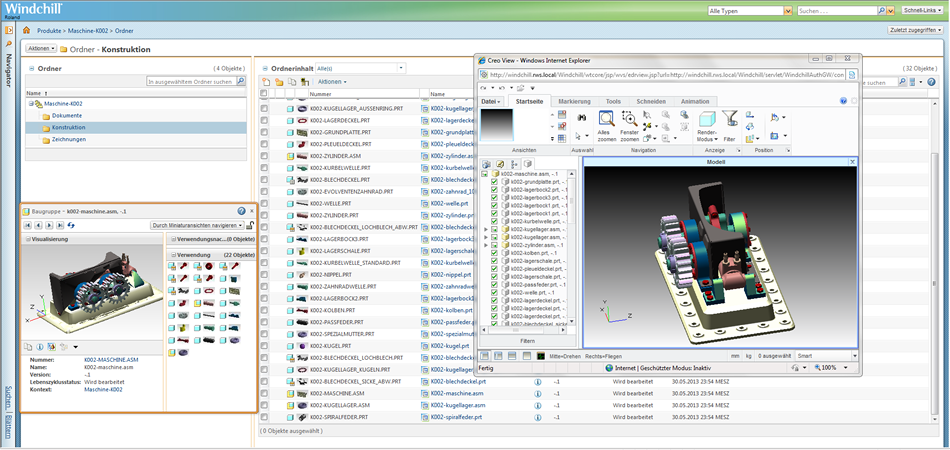The image size is (950, 450).
Task: Open help in the Baugruppe panel
Action: (241, 211)
